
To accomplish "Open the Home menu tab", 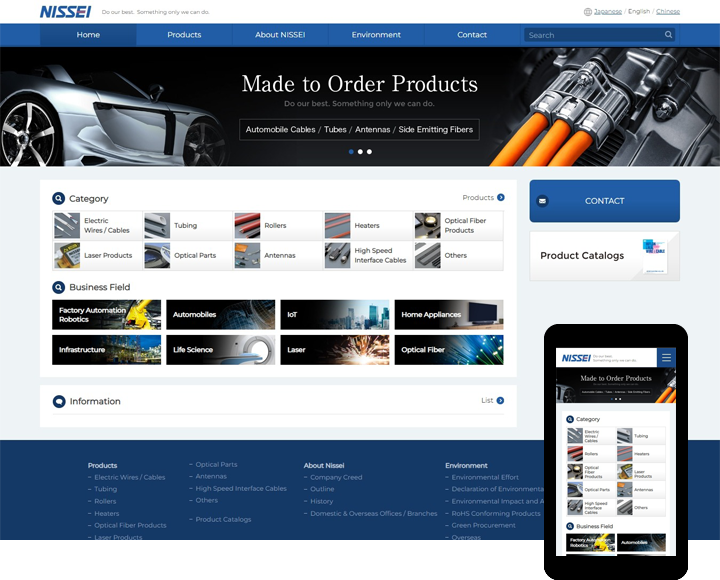I will (88, 35).
